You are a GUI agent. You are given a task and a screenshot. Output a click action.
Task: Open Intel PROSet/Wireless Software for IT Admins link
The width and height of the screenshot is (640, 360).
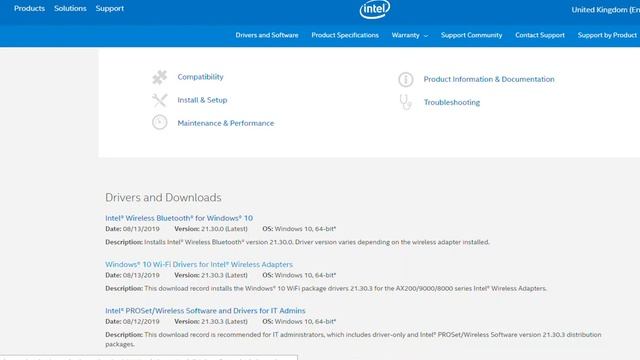point(205,311)
